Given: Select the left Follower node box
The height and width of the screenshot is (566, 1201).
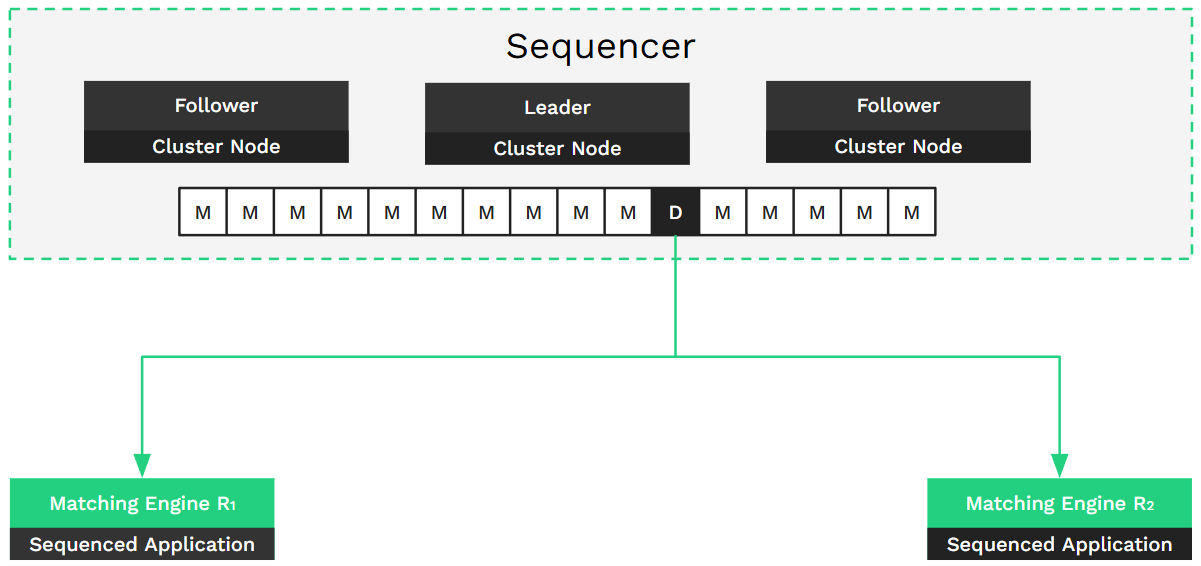Looking at the screenshot, I should coord(216,106).
